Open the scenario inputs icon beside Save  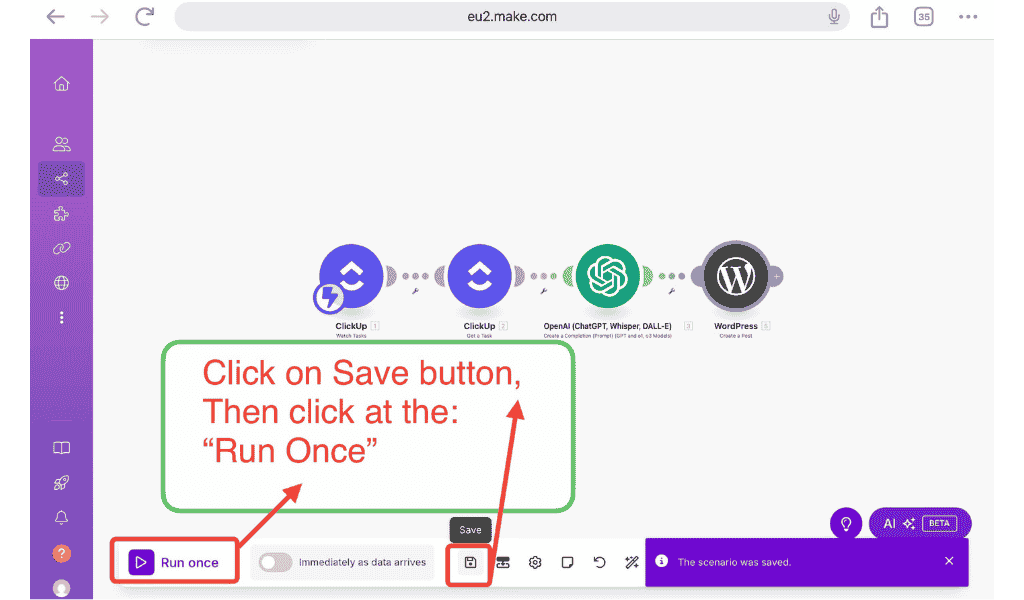pyautogui.click(x=503, y=562)
